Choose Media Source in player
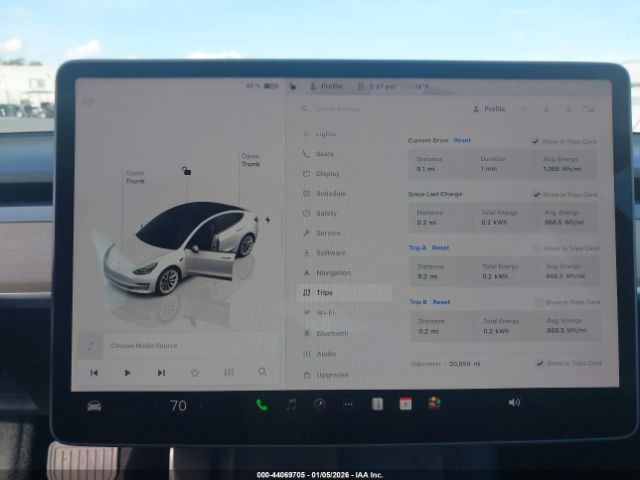Screen dimensions: 640x480 [x=144, y=345]
